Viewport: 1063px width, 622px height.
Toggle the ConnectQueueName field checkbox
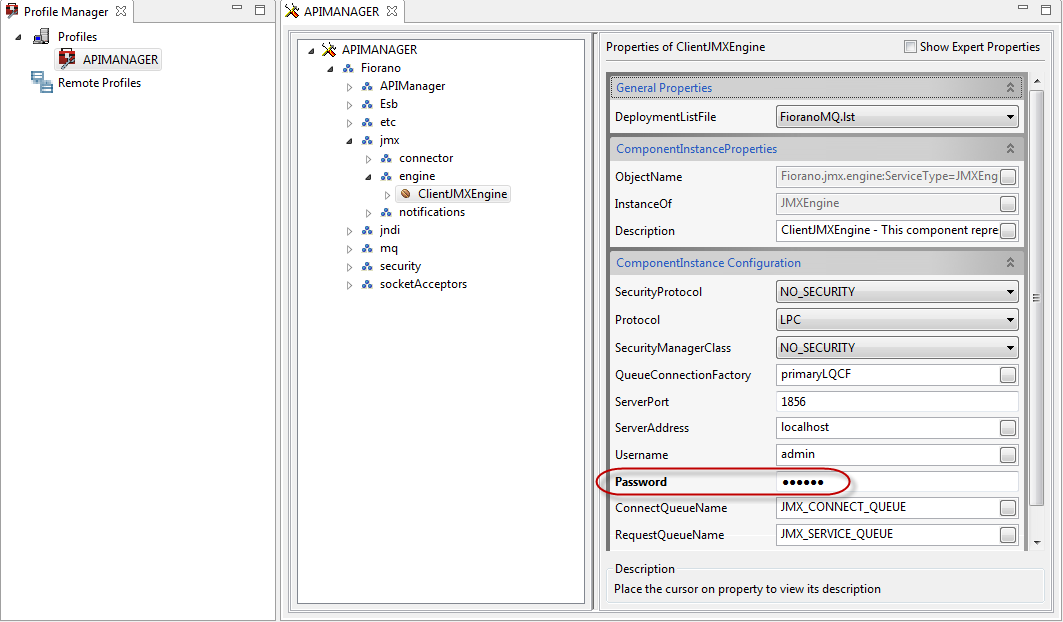click(x=1008, y=507)
